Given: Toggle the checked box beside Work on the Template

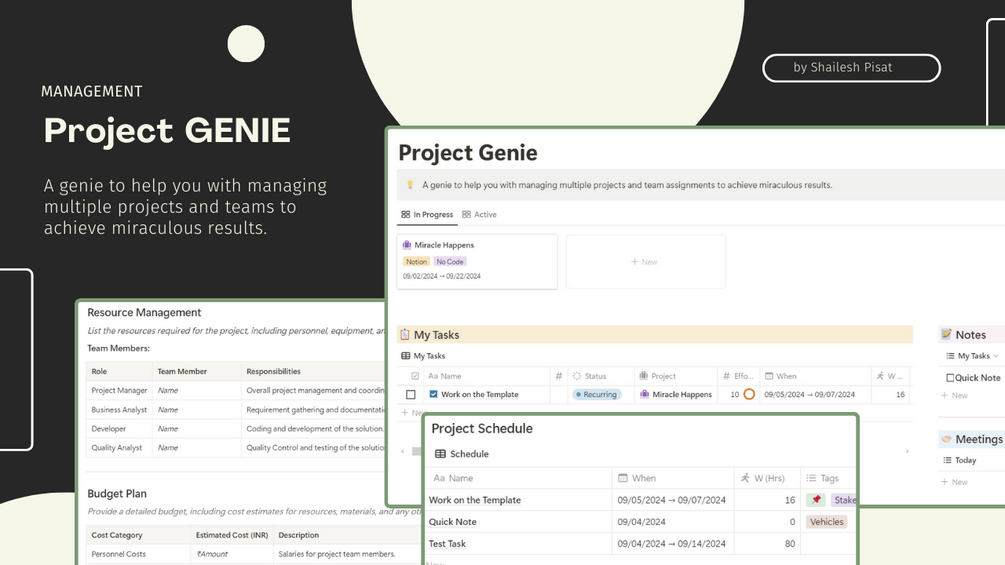Looking at the screenshot, I should [x=433, y=395].
